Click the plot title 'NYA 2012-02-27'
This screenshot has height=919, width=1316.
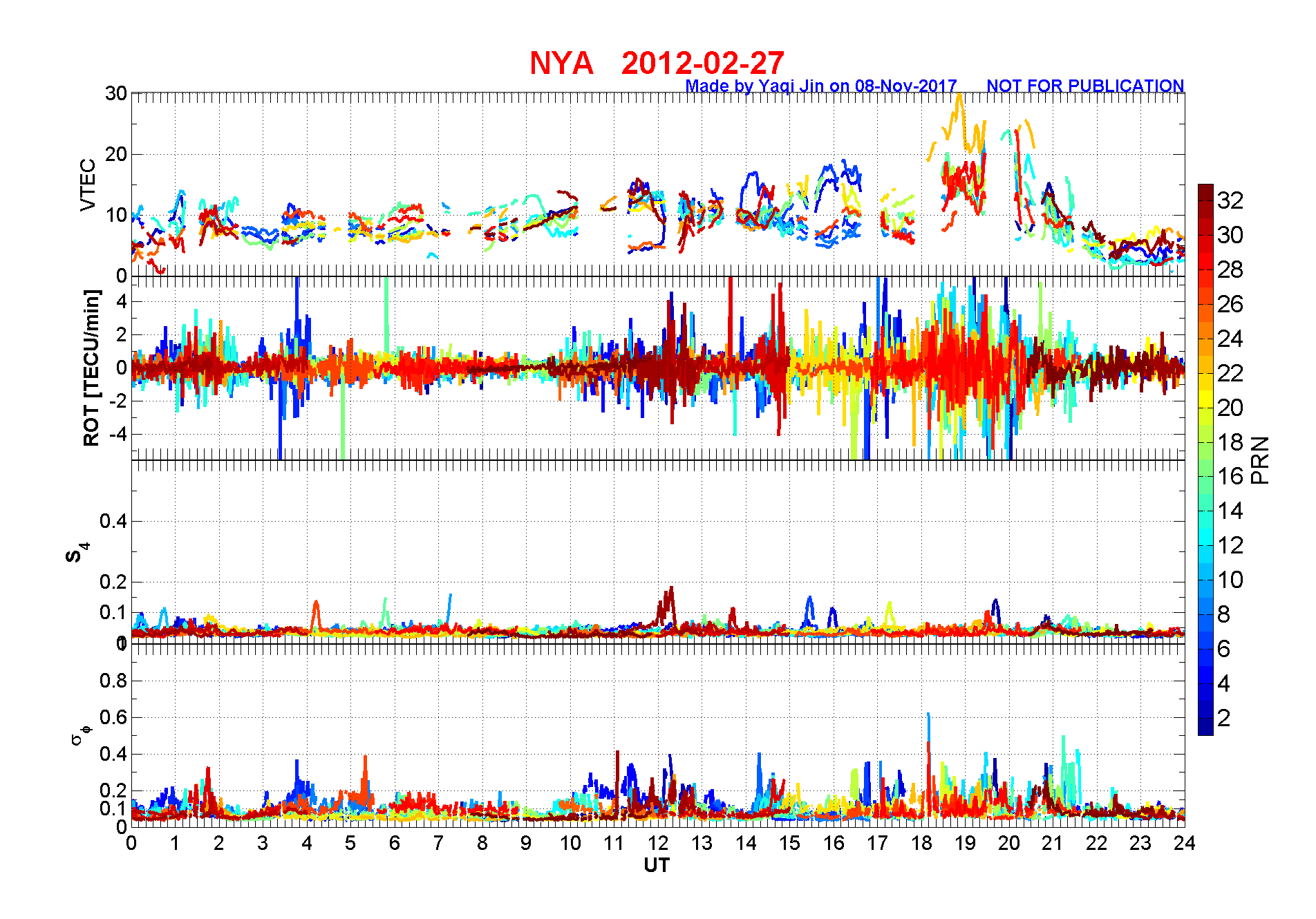pyautogui.click(x=657, y=63)
